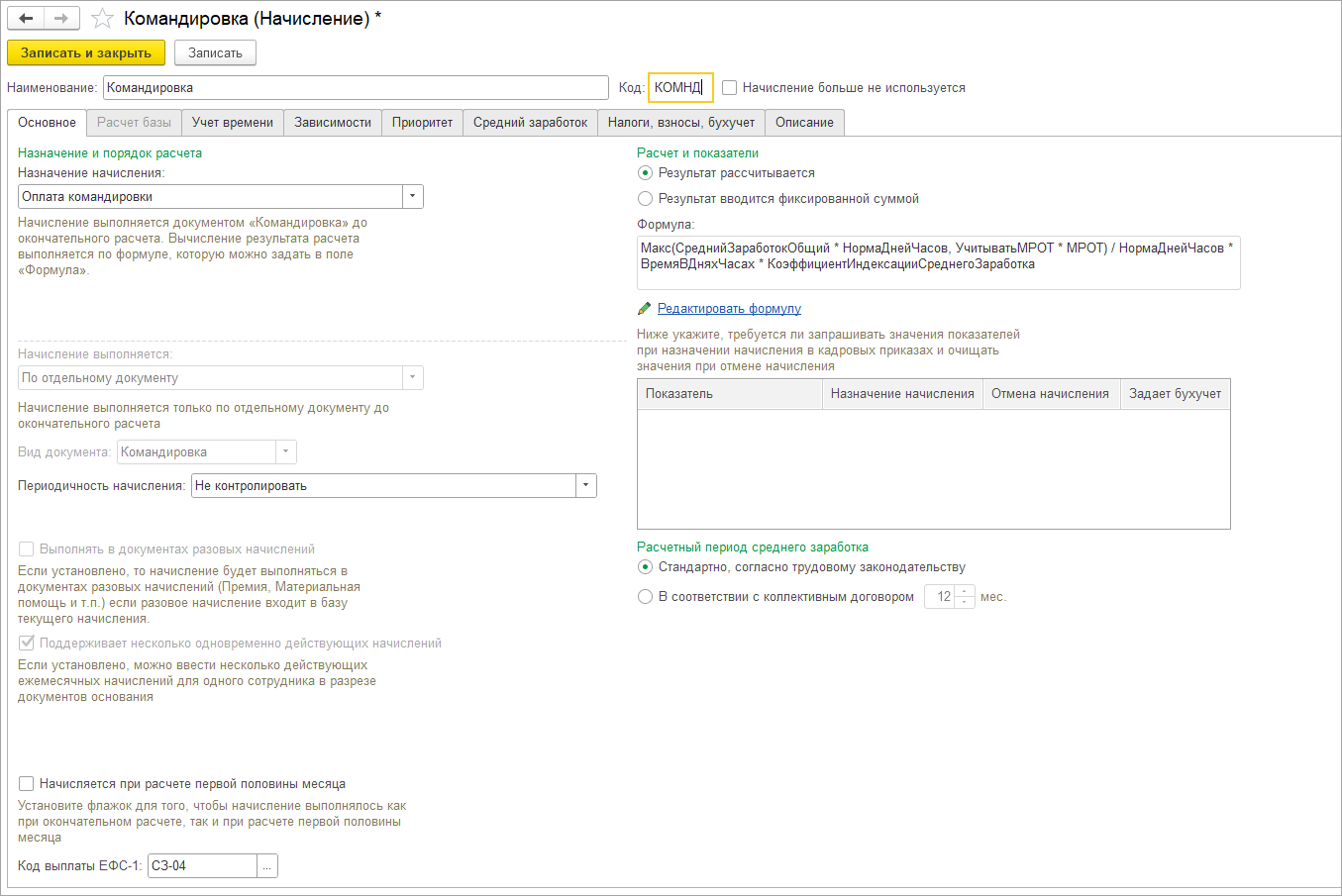1342x896 pixels.
Task: Click the Код выплаты ЕФС-1 field С3-04
Action: 203,866
